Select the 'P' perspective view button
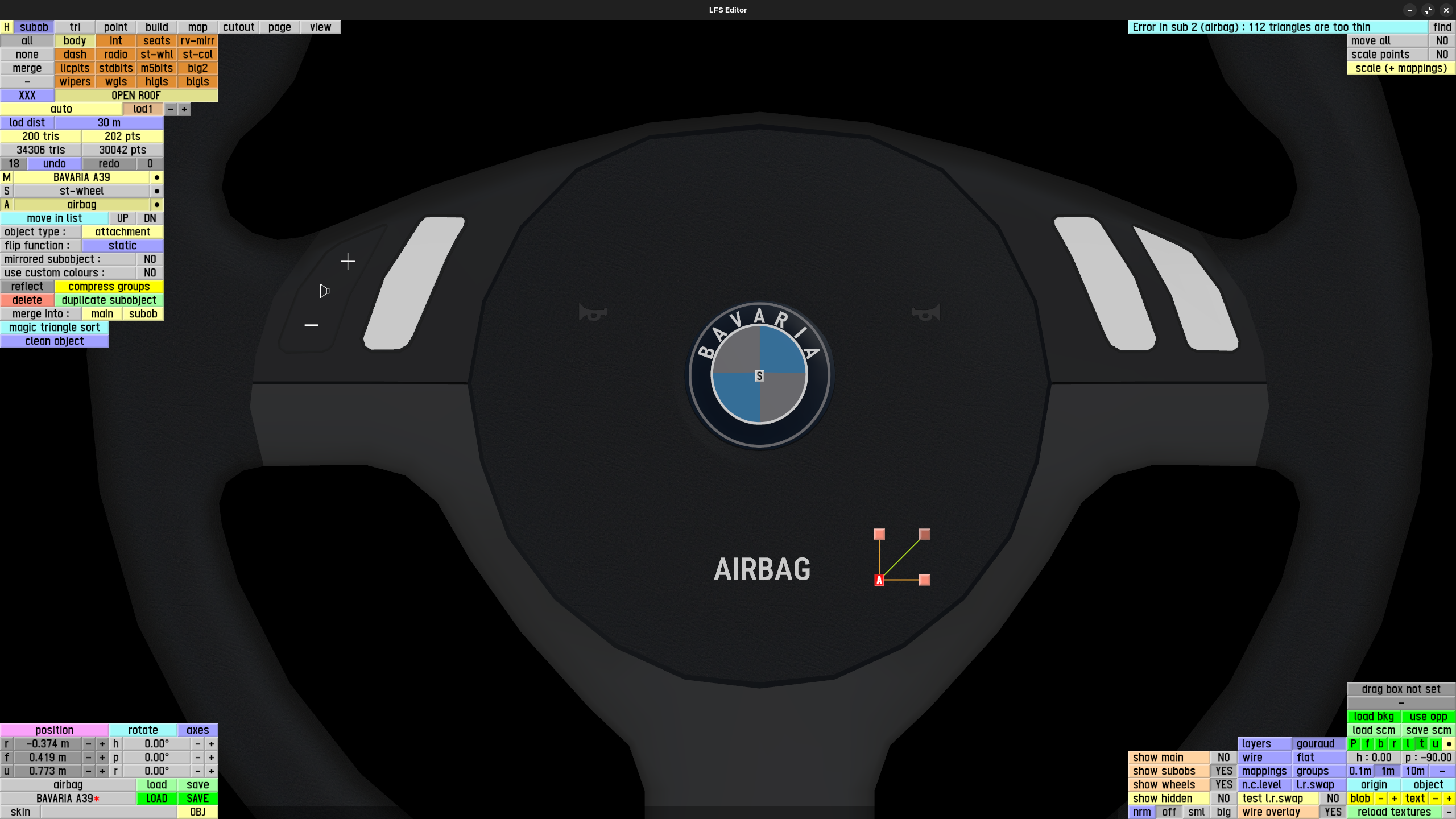Screen dimensions: 1456x819 (x=1354, y=744)
